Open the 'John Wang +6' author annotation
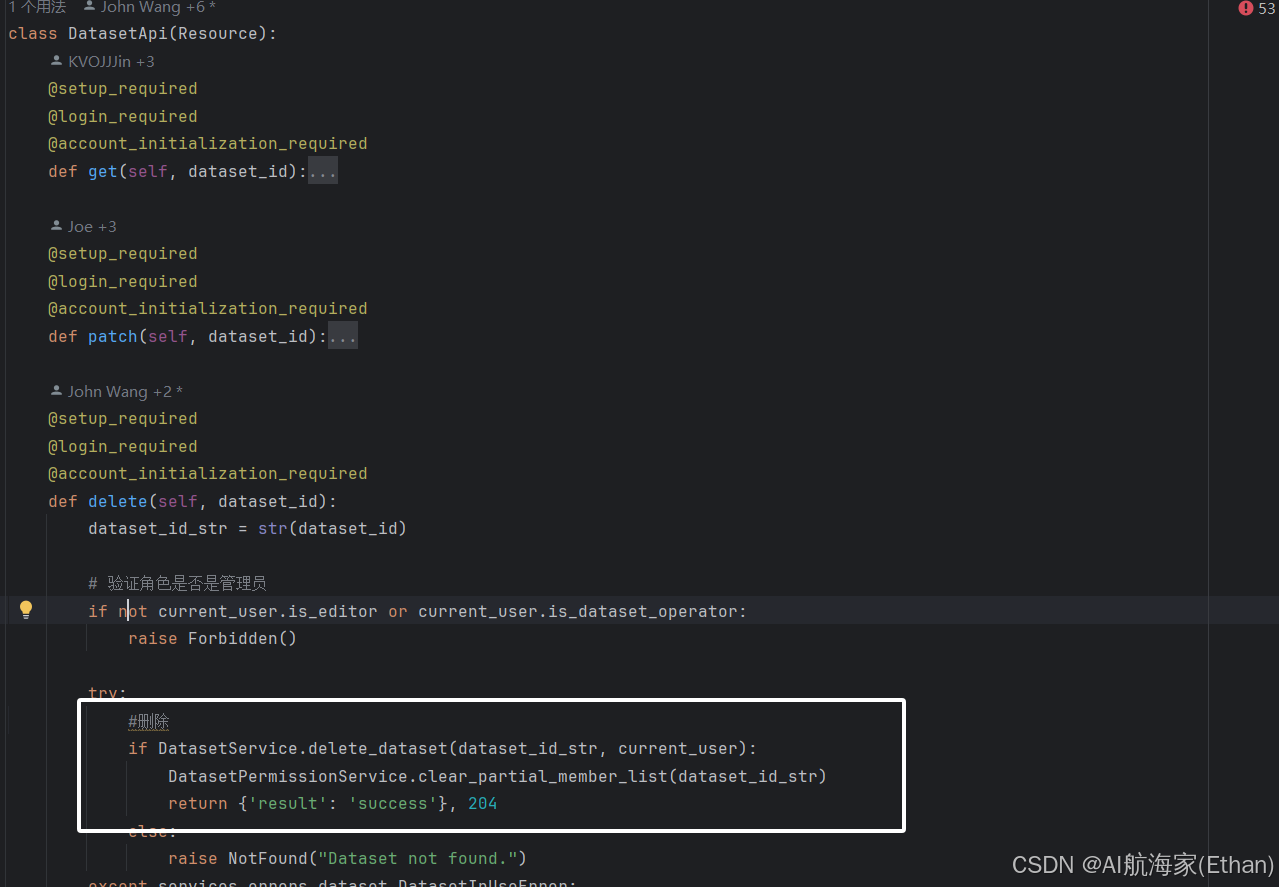Image resolution: width=1279 pixels, height=887 pixels. (149, 7)
